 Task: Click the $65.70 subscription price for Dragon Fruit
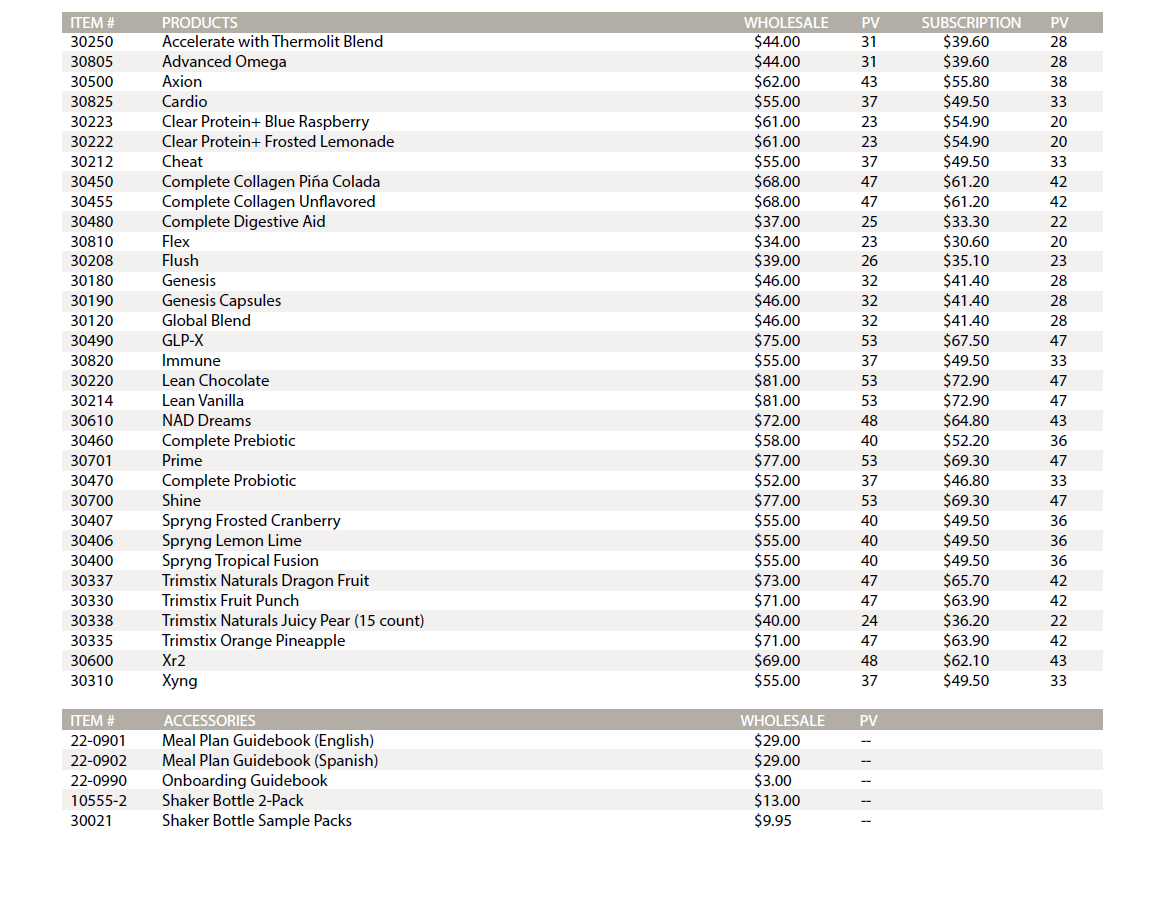(x=966, y=580)
